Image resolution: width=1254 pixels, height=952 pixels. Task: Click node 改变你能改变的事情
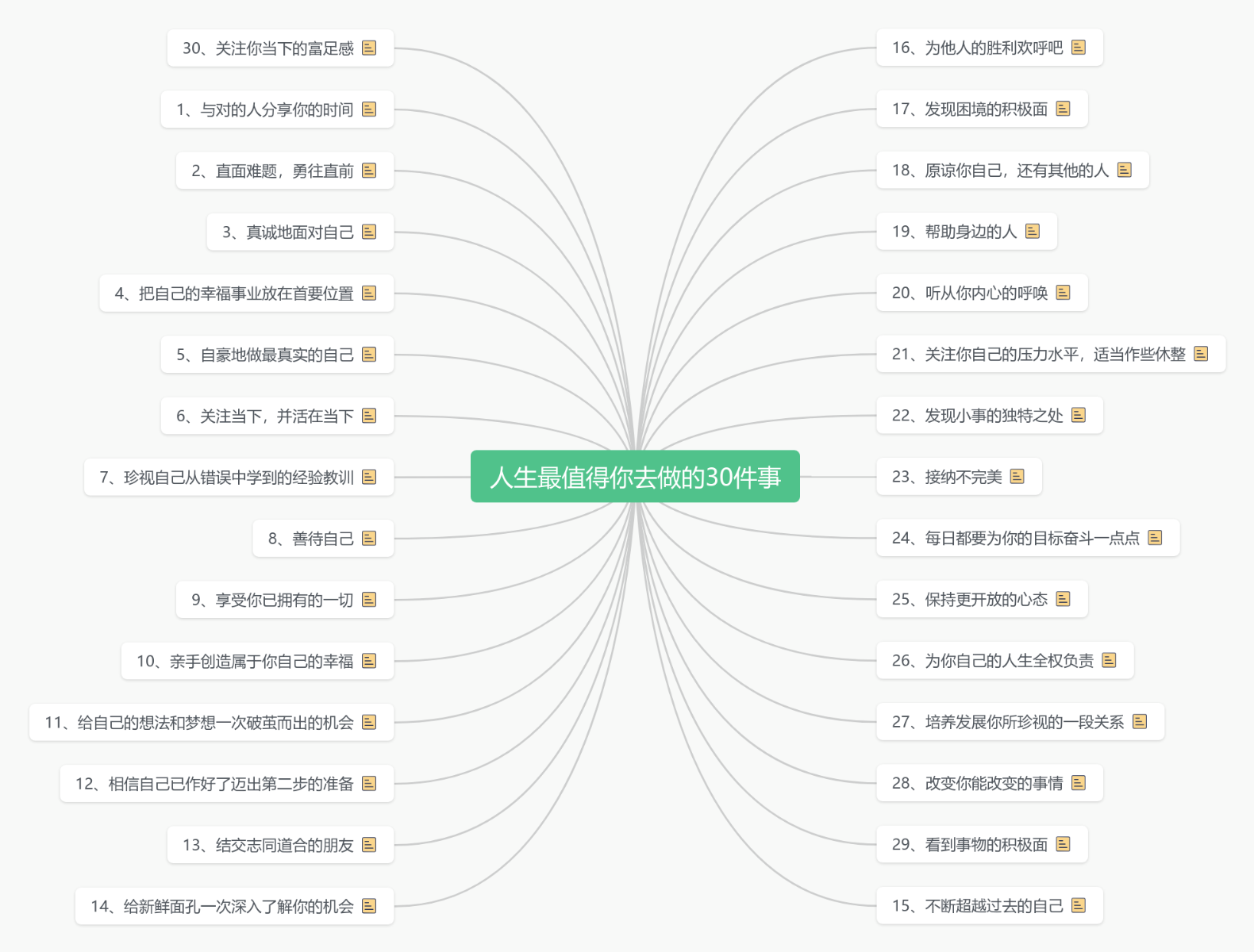978,783
